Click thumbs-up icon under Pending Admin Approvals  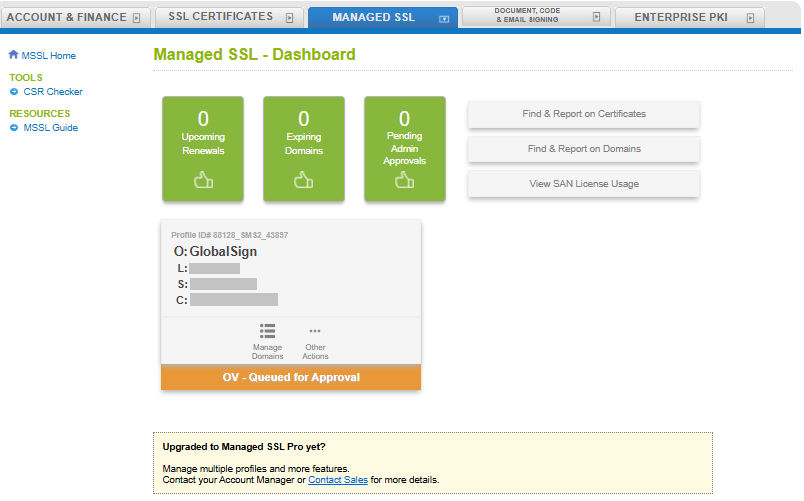405,180
